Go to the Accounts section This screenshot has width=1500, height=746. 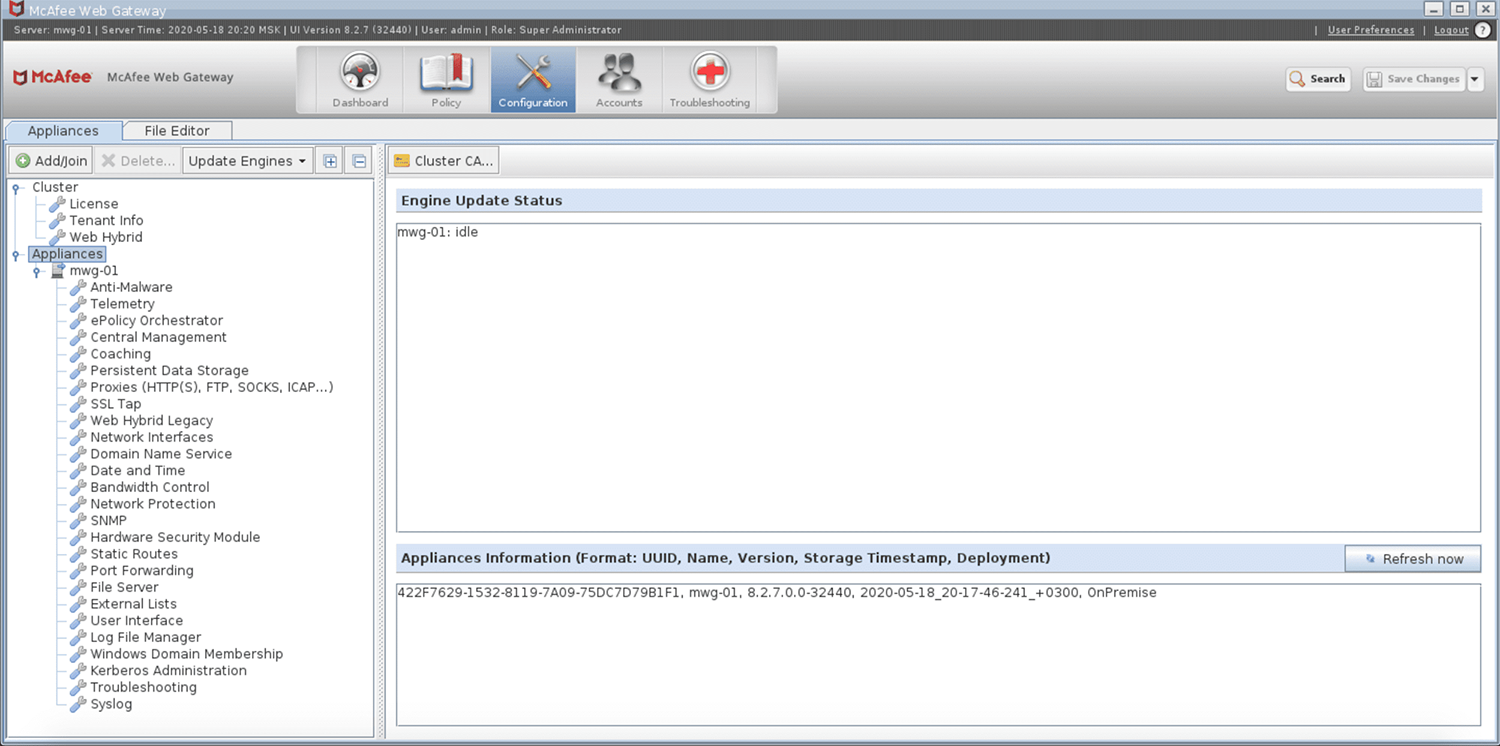619,78
